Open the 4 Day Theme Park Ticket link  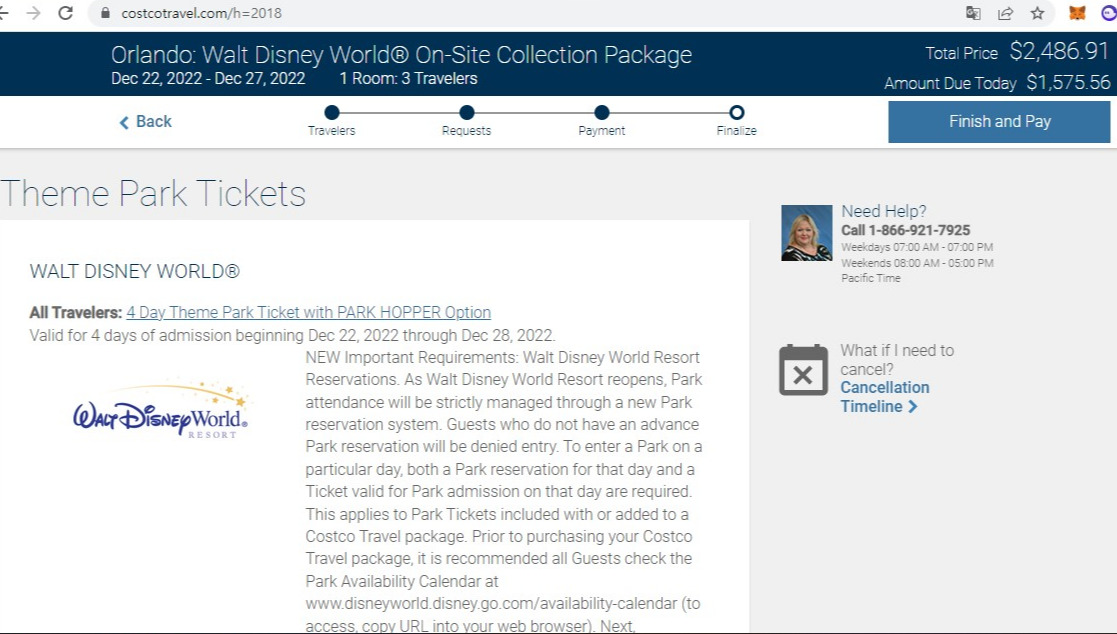pyautogui.click(x=308, y=312)
